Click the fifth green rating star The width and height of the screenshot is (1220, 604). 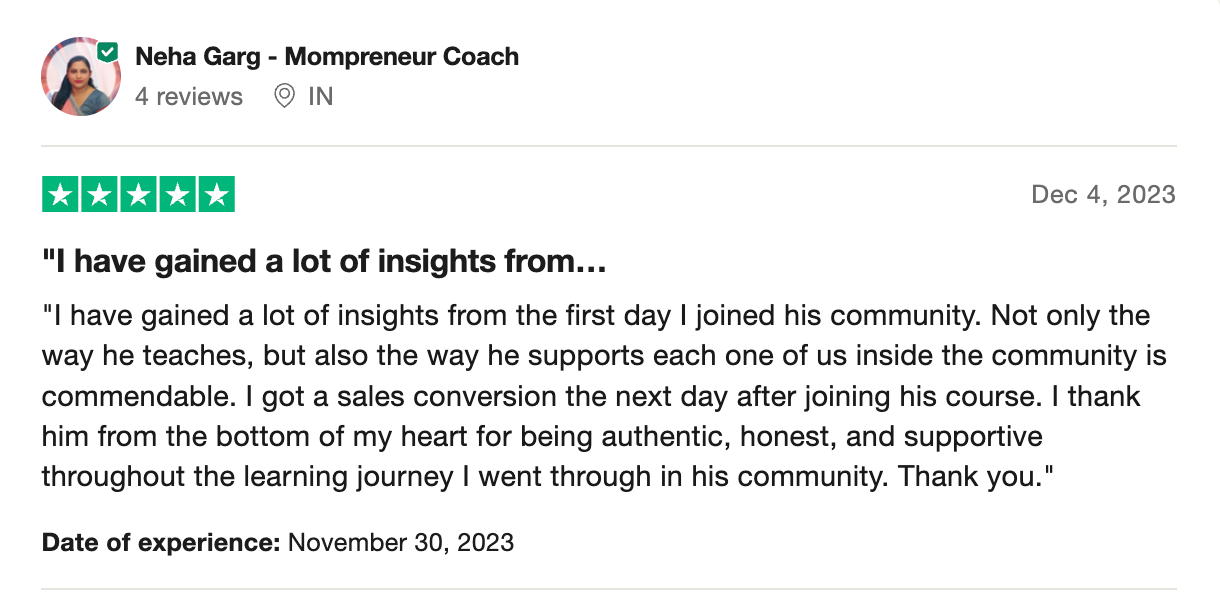(216, 194)
